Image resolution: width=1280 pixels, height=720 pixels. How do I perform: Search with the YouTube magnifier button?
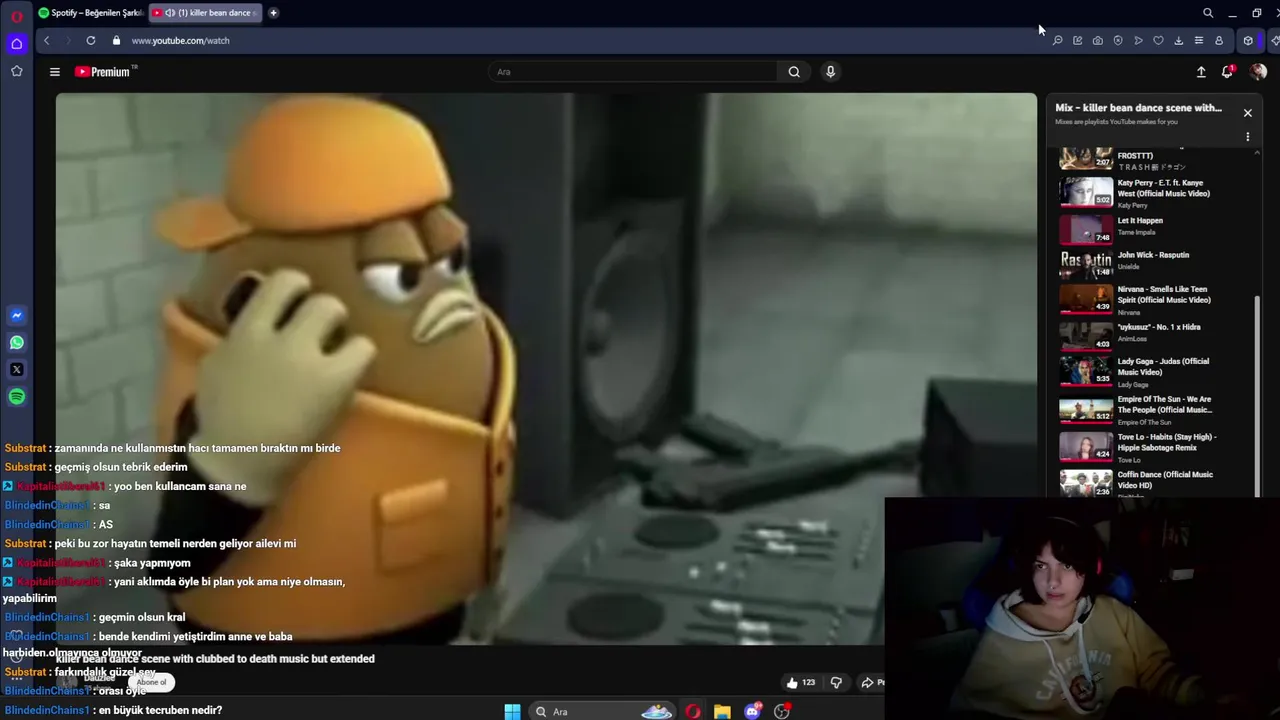click(794, 72)
